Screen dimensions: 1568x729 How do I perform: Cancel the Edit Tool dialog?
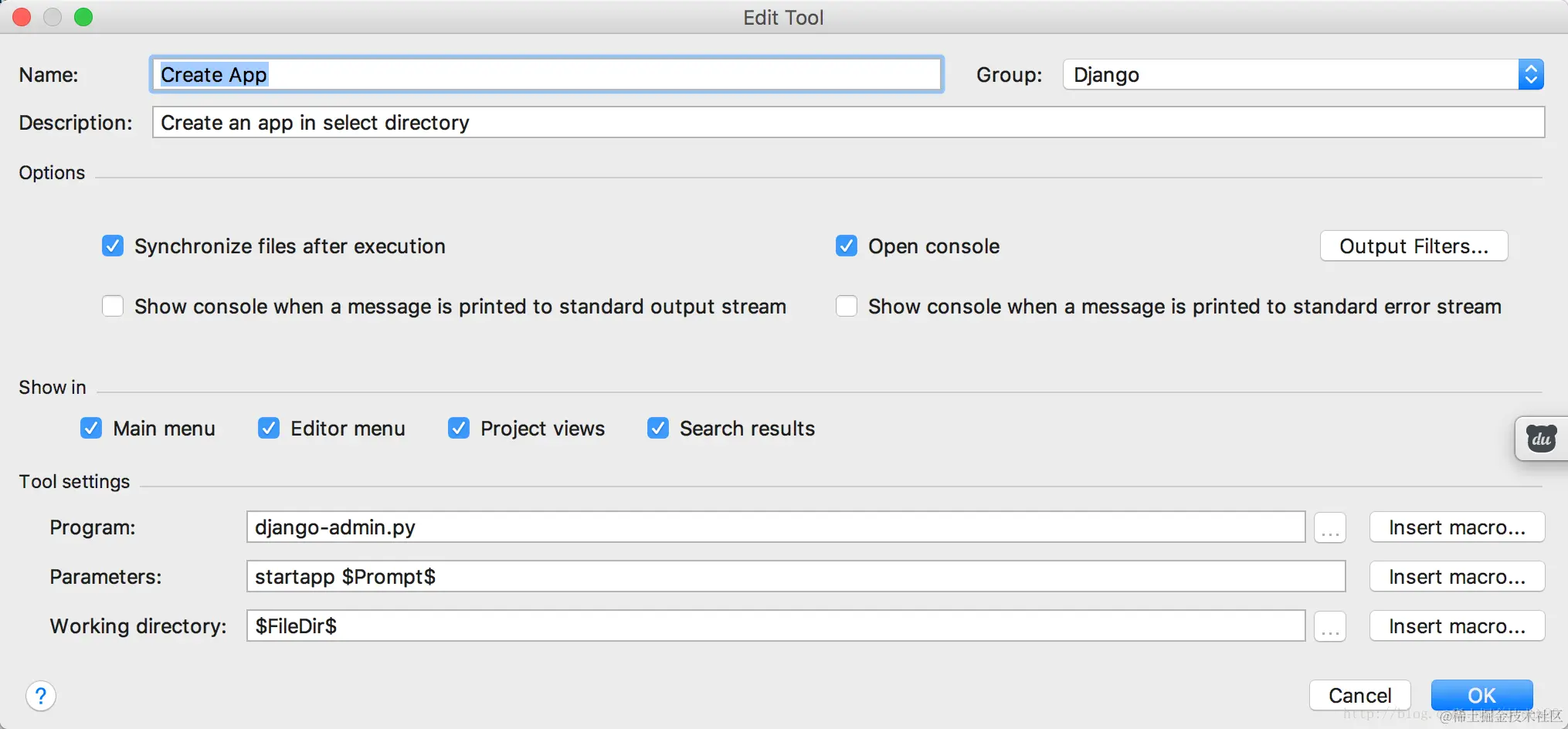click(x=1359, y=696)
